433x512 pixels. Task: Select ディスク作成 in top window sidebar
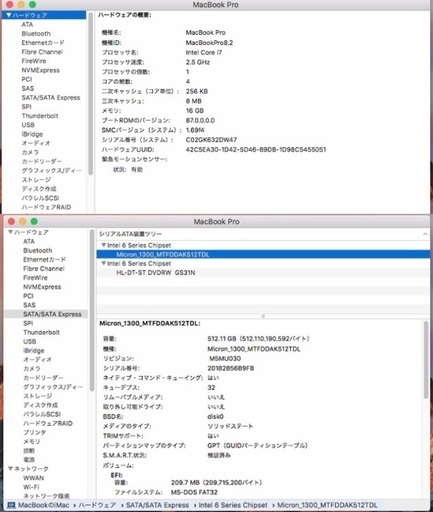(39, 189)
